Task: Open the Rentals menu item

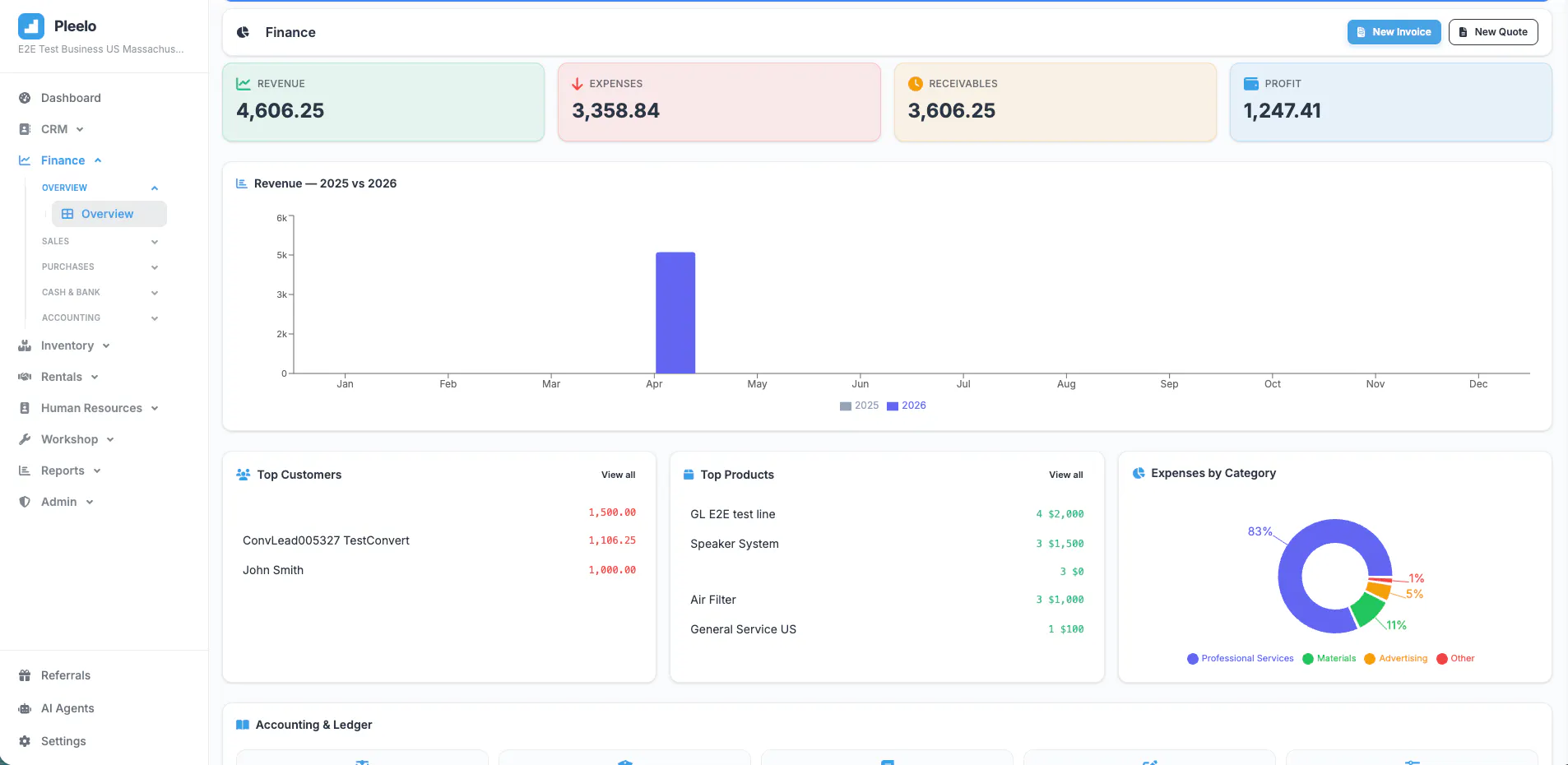Action: pyautogui.click(x=62, y=377)
